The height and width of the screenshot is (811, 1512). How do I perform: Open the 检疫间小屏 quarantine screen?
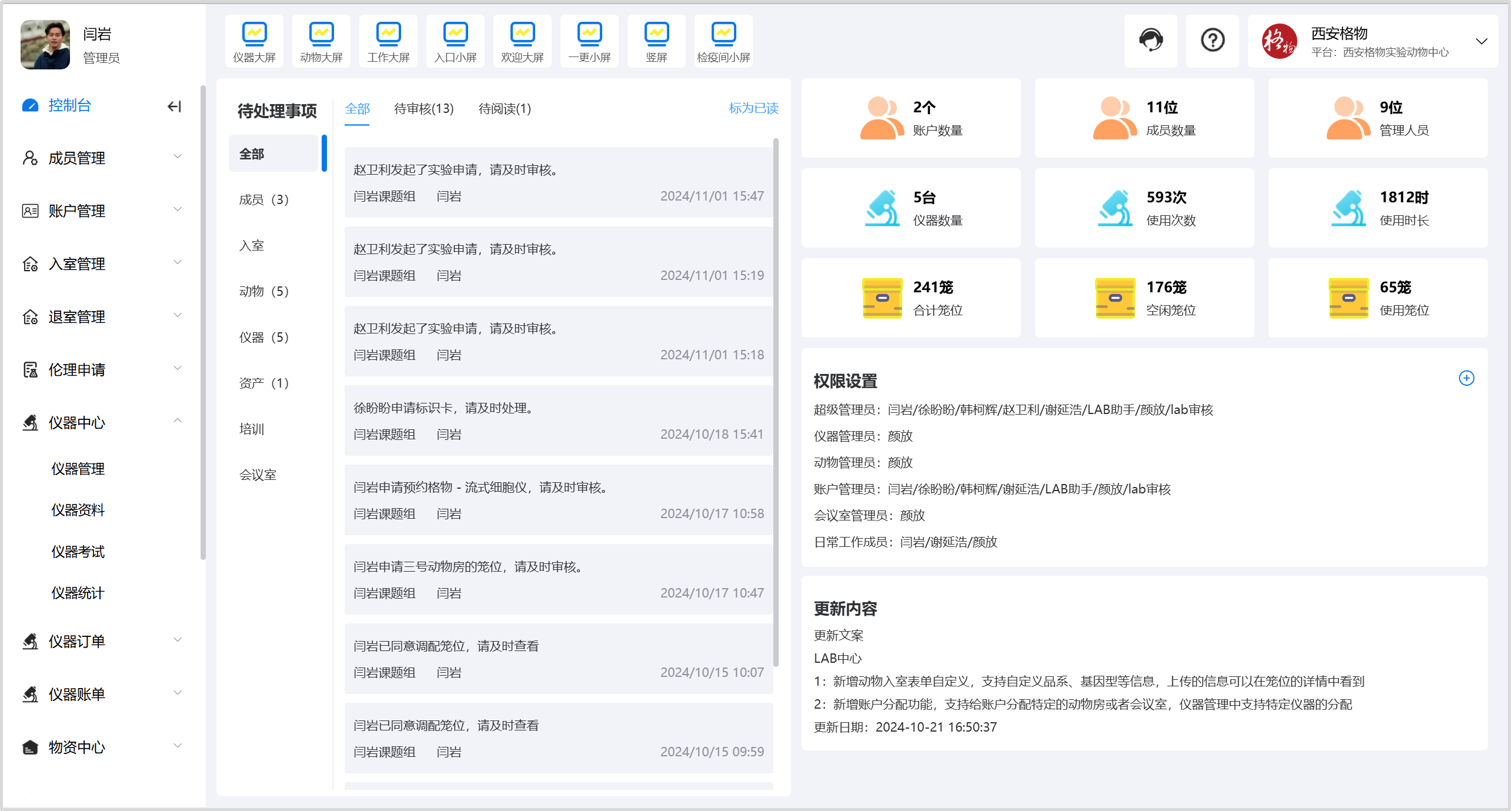pyautogui.click(x=723, y=41)
